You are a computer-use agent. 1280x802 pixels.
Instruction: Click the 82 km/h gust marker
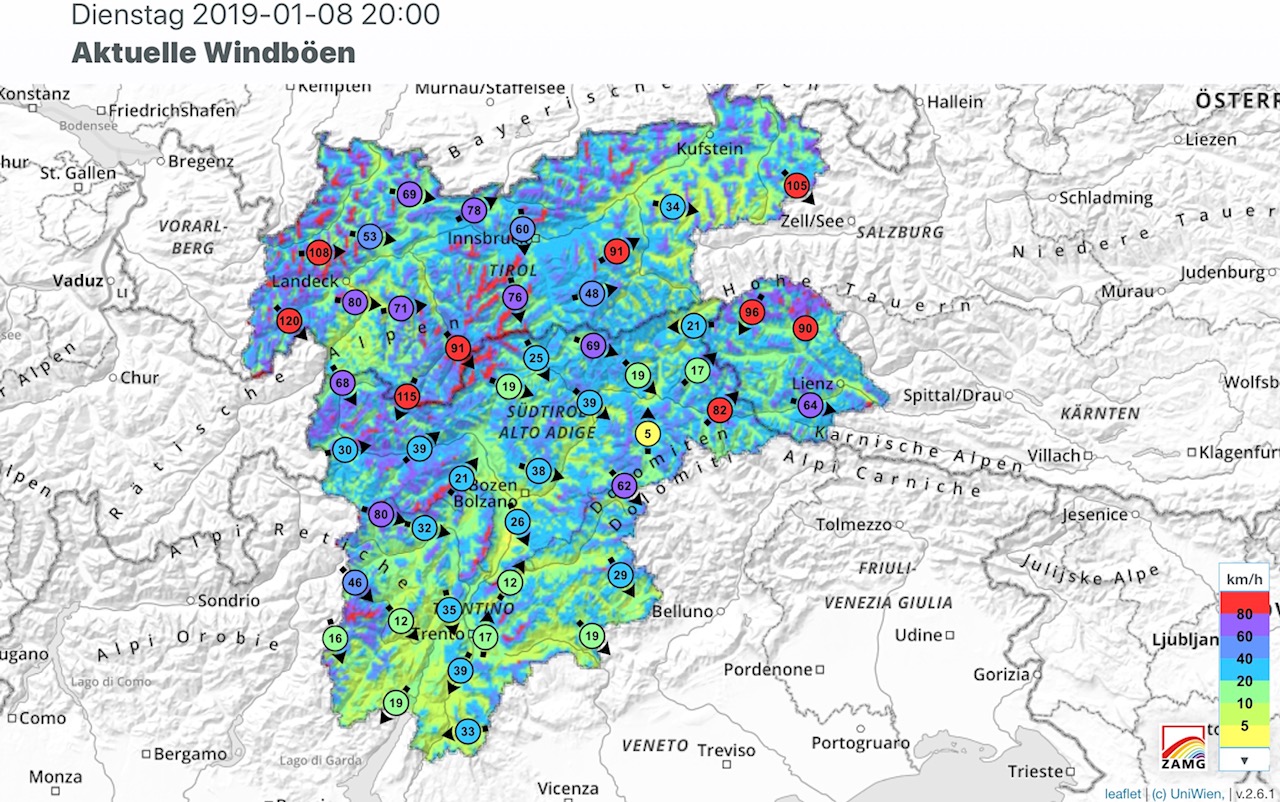tap(719, 410)
